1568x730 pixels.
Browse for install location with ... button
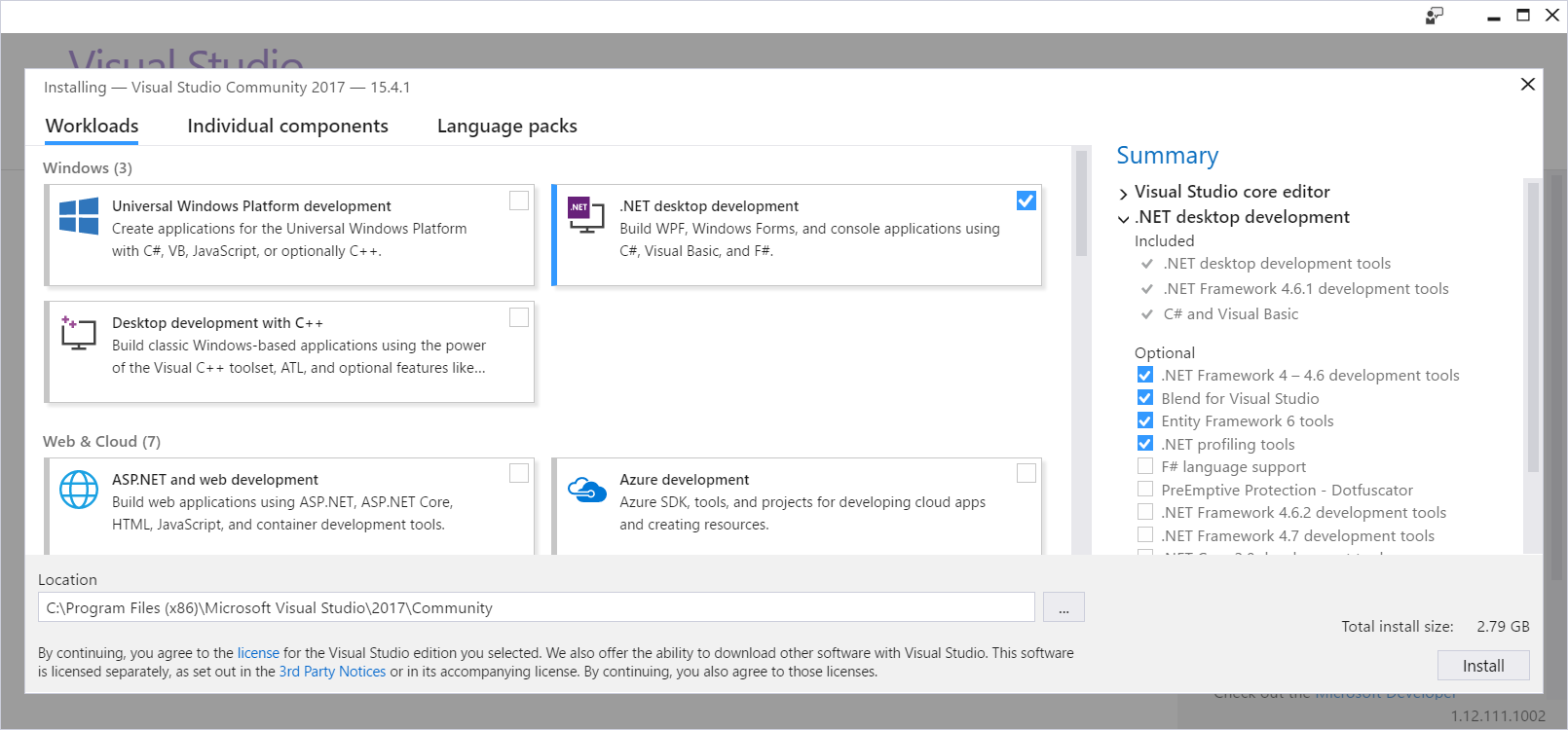(1064, 607)
